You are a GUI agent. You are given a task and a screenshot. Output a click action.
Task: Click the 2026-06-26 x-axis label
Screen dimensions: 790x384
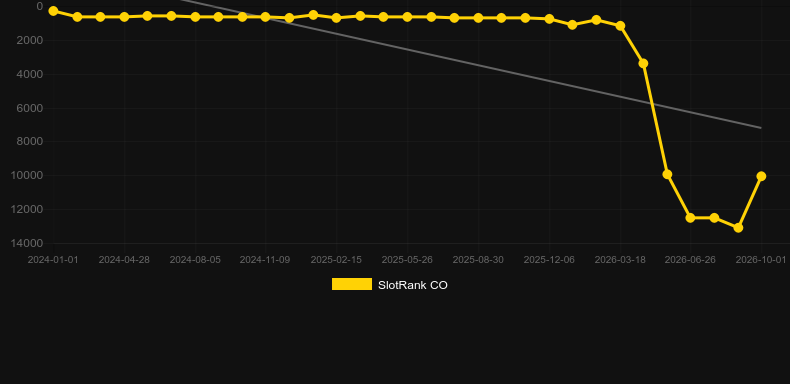(x=690, y=260)
